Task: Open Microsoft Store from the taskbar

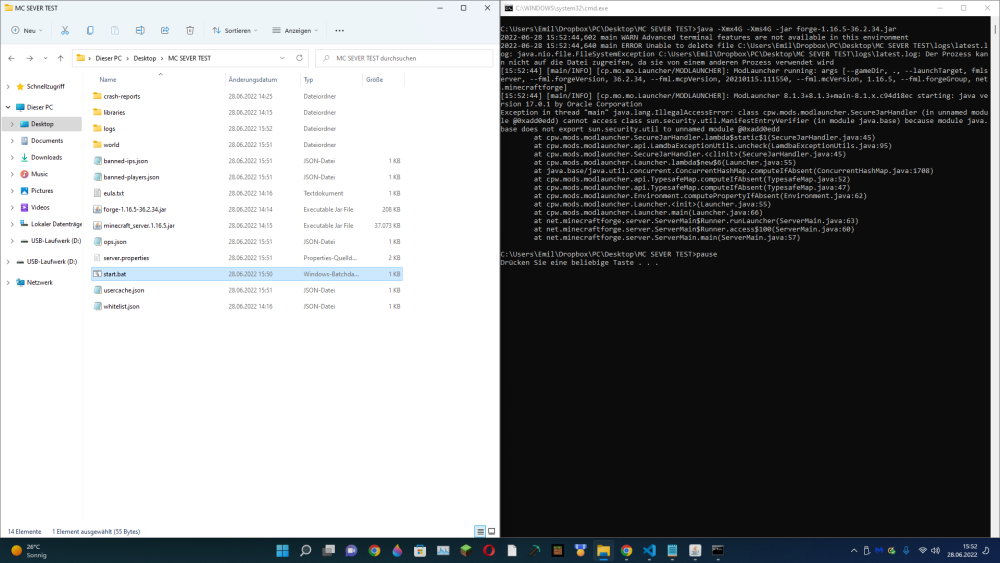Action: pos(420,550)
